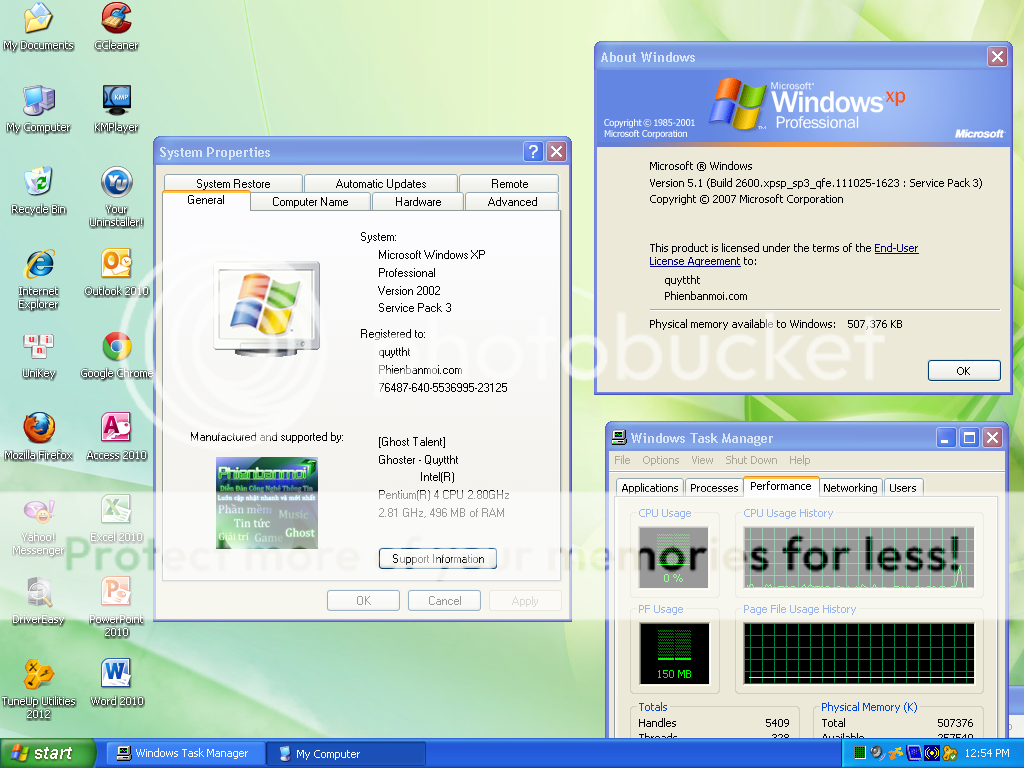
Task: Click OK in System Properties
Action: 363,601
